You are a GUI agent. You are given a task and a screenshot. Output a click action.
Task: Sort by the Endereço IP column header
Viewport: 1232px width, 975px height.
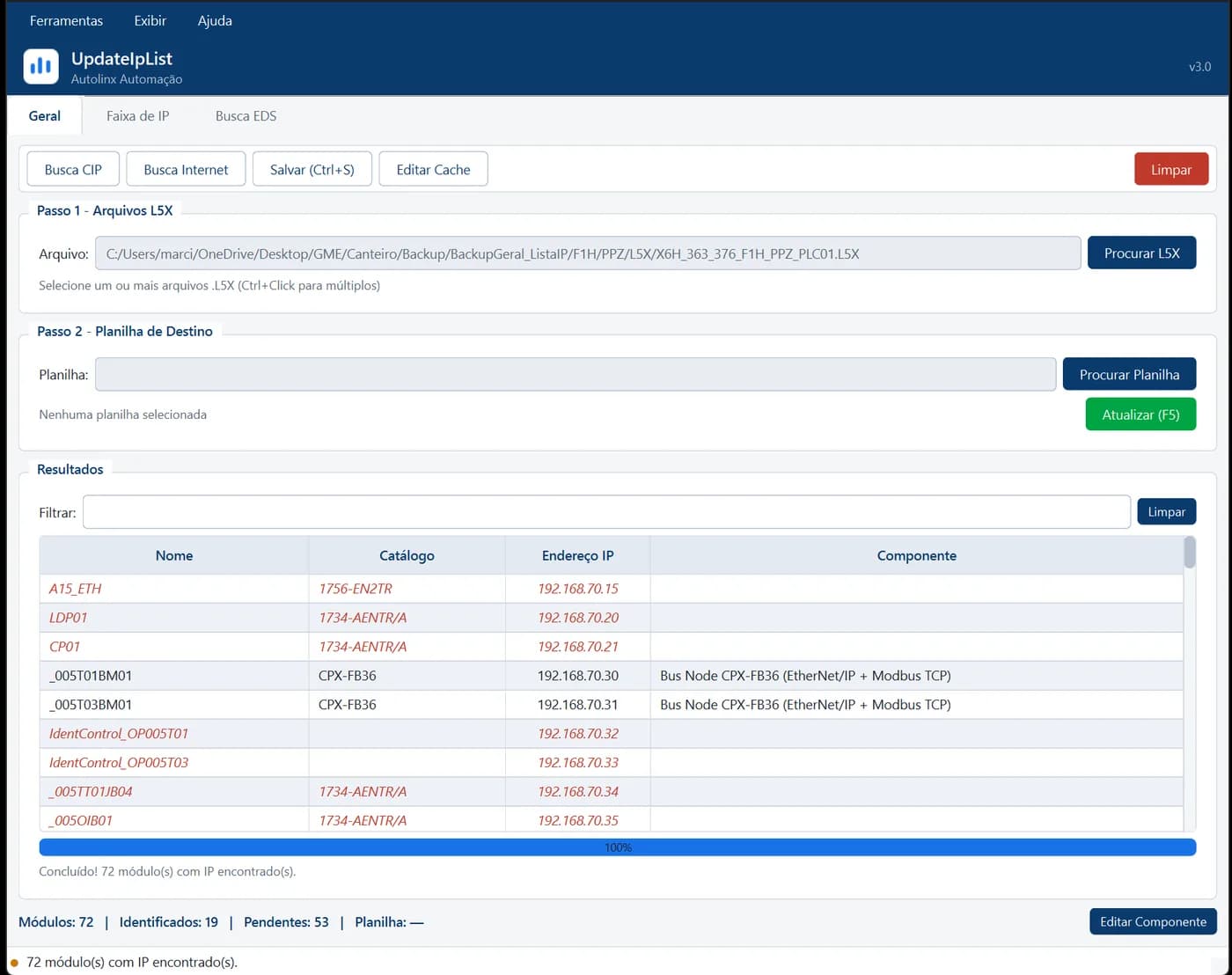(577, 555)
